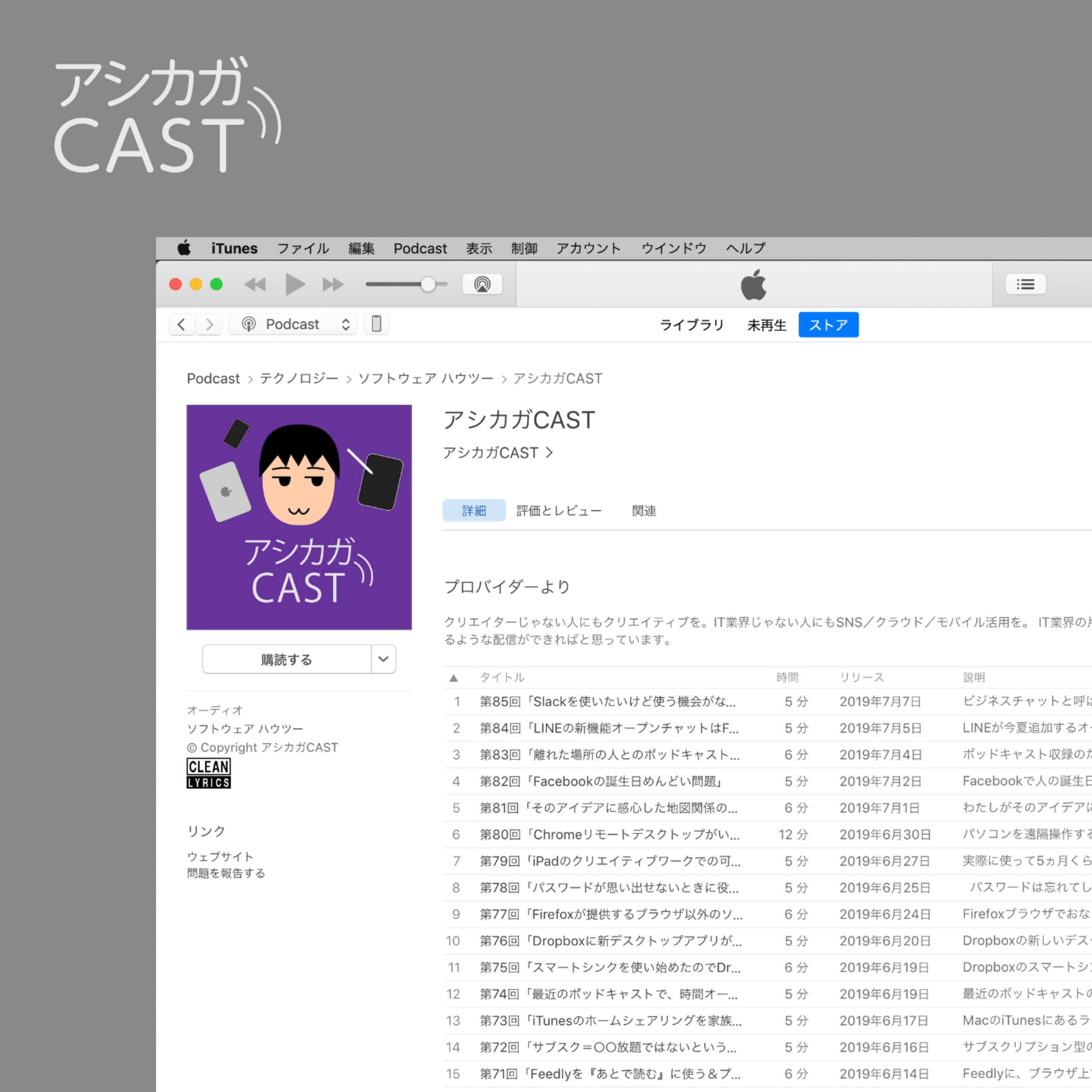This screenshot has height=1092, width=1092.
Task: Open the connected device icon
Action: [x=376, y=324]
